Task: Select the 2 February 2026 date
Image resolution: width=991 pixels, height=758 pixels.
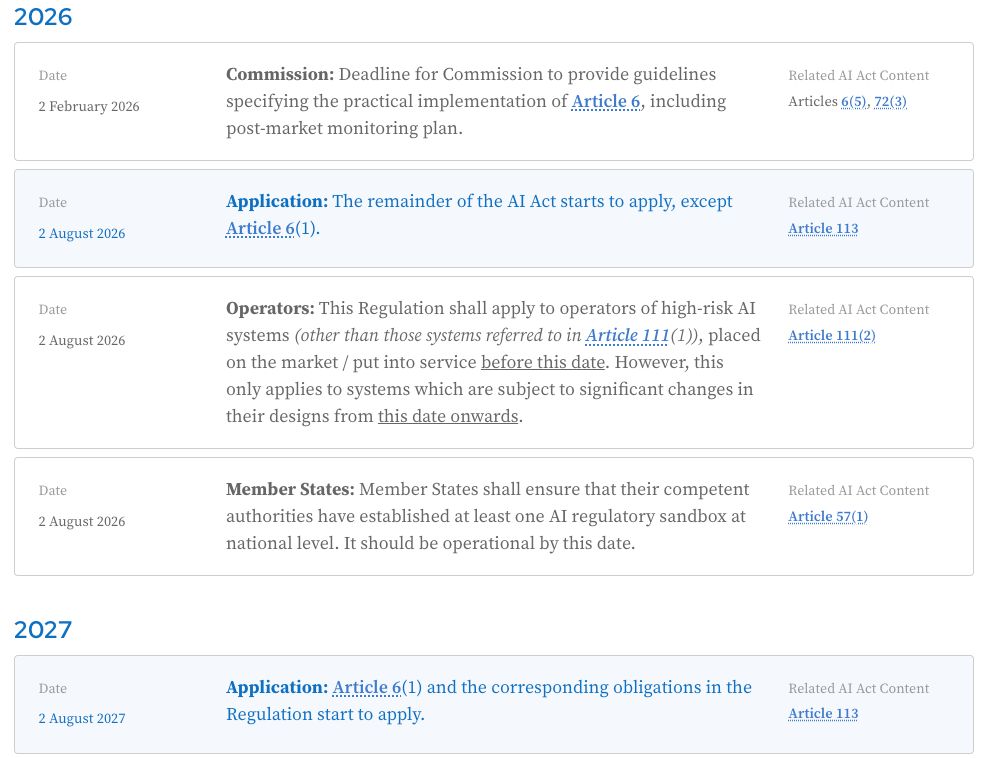Action: [x=89, y=107]
